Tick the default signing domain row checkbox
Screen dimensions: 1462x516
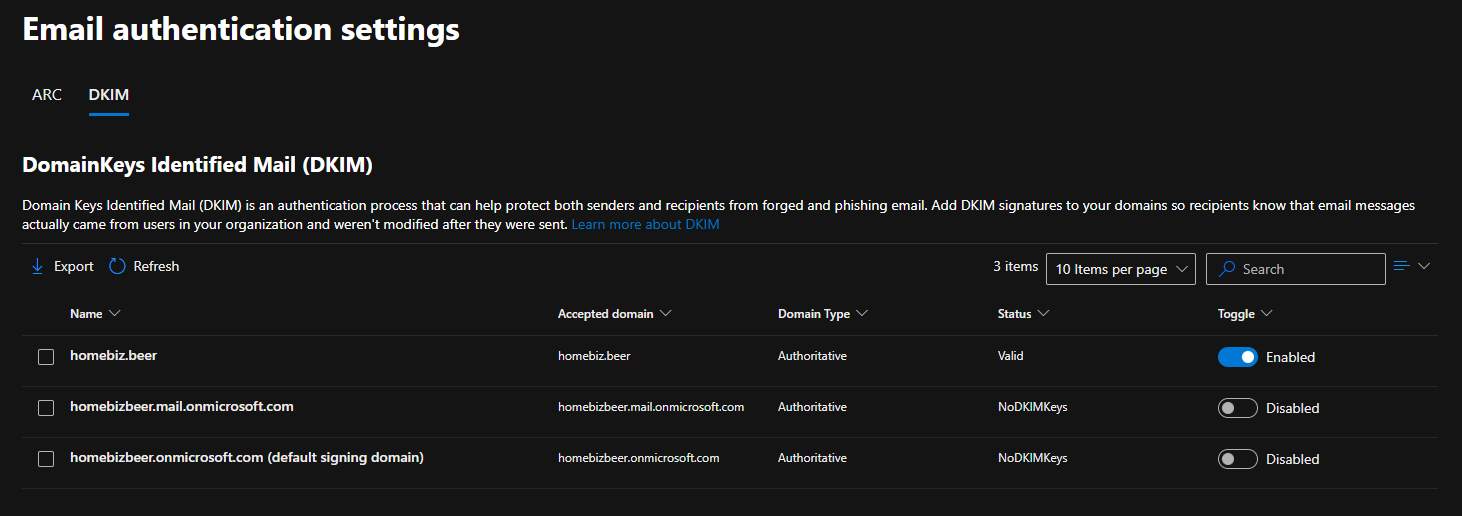pos(46,459)
